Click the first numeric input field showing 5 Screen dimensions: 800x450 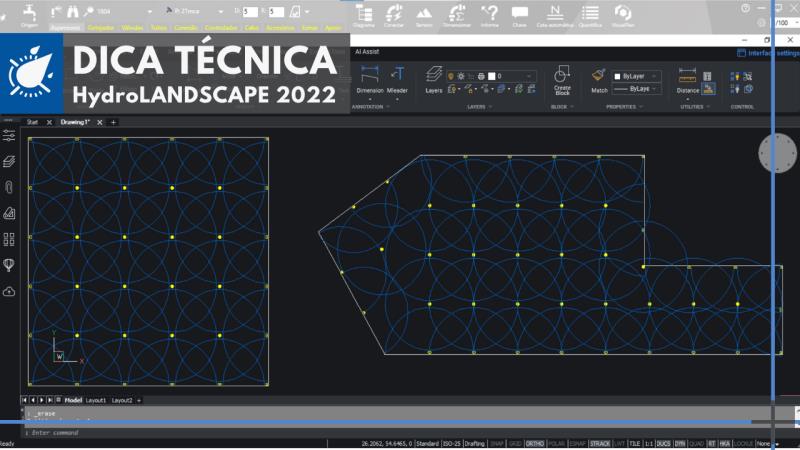(250, 11)
